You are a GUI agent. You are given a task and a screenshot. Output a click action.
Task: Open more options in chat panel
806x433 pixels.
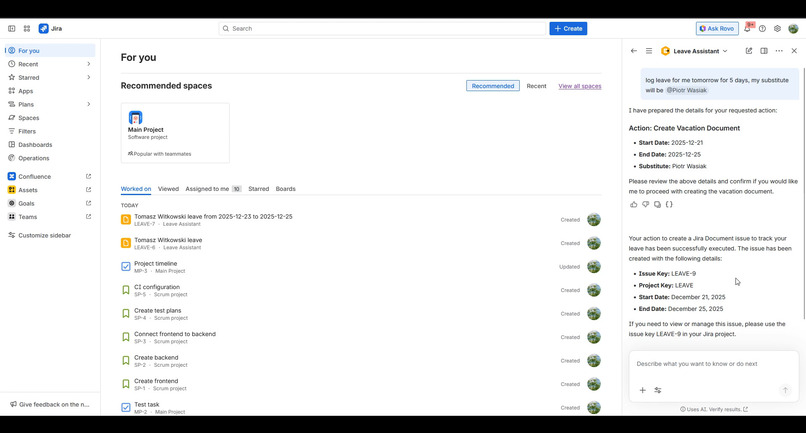[x=779, y=51]
